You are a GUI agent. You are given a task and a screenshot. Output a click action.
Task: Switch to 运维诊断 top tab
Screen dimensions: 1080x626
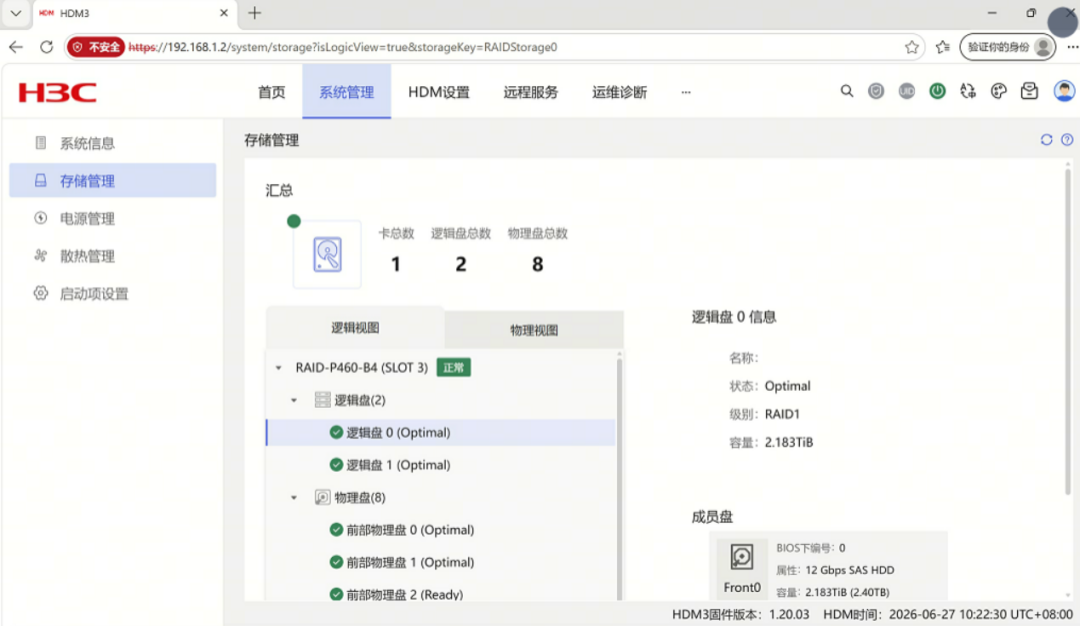tap(619, 92)
